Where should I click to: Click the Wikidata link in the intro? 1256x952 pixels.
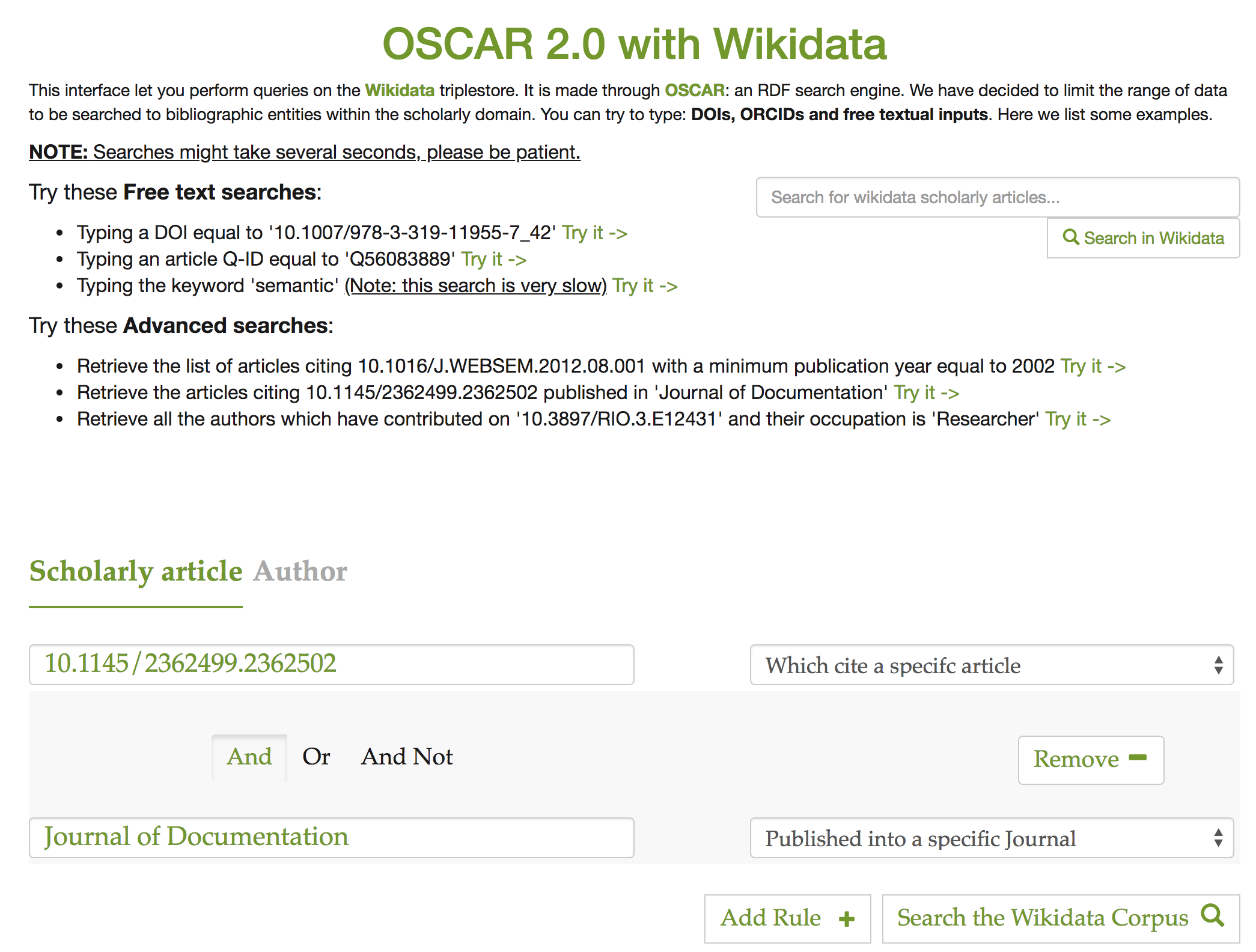click(400, 90)
